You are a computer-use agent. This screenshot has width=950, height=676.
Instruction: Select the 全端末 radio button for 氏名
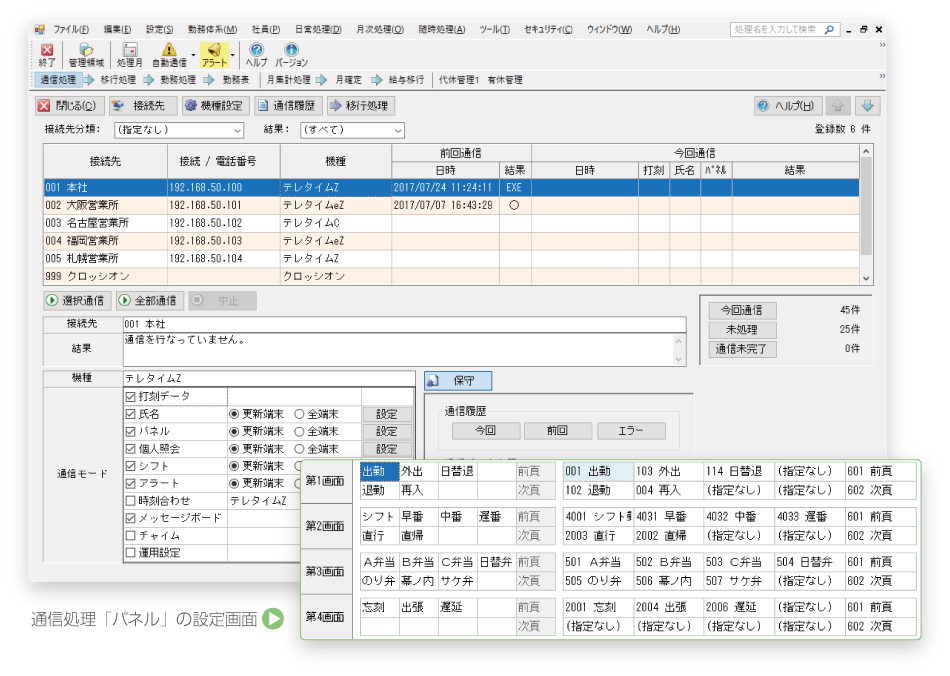coord(299,413)
